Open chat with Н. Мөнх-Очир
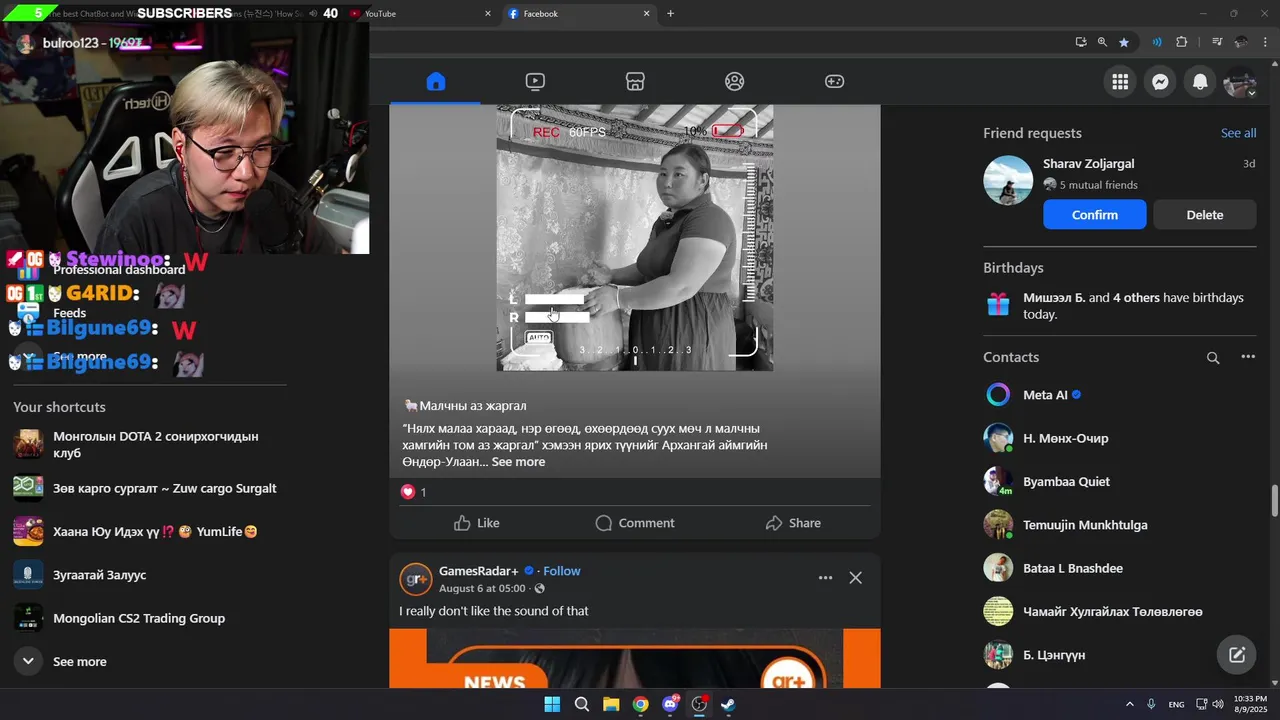The width and height of the screenshot is (1280, 720). 1120,438
